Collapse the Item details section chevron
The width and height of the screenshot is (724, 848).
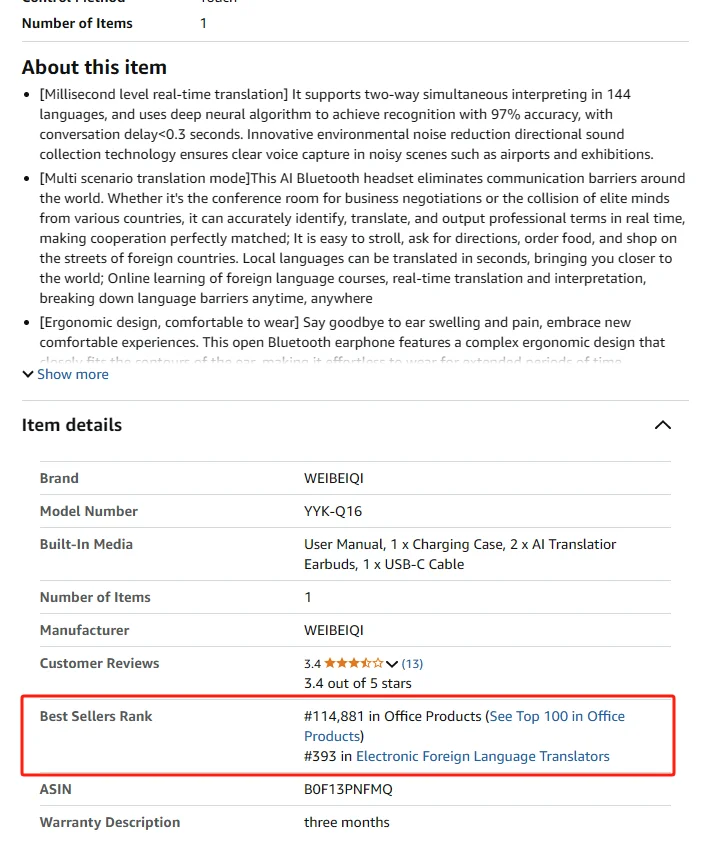[662, 425]
